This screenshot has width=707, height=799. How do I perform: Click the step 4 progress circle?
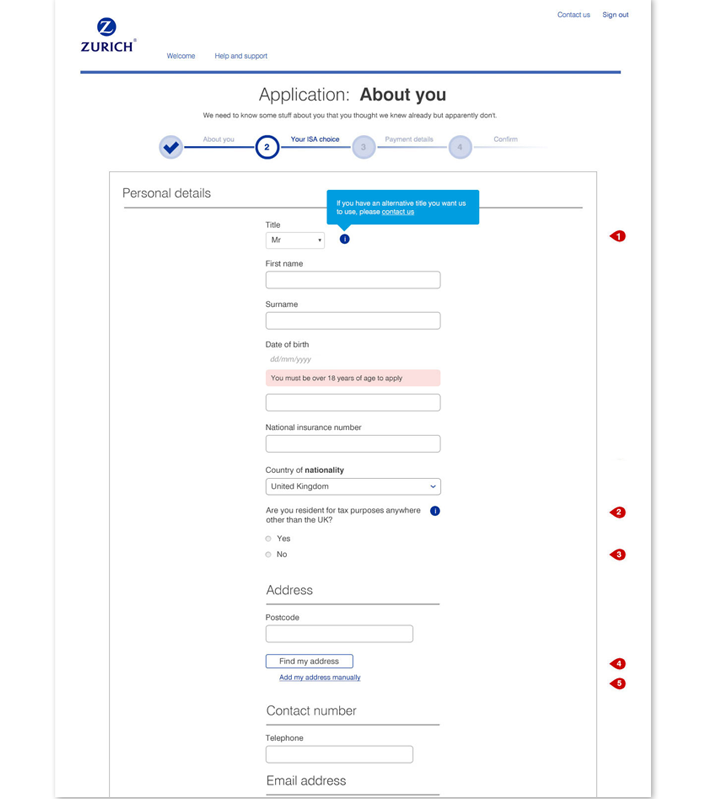460,147
